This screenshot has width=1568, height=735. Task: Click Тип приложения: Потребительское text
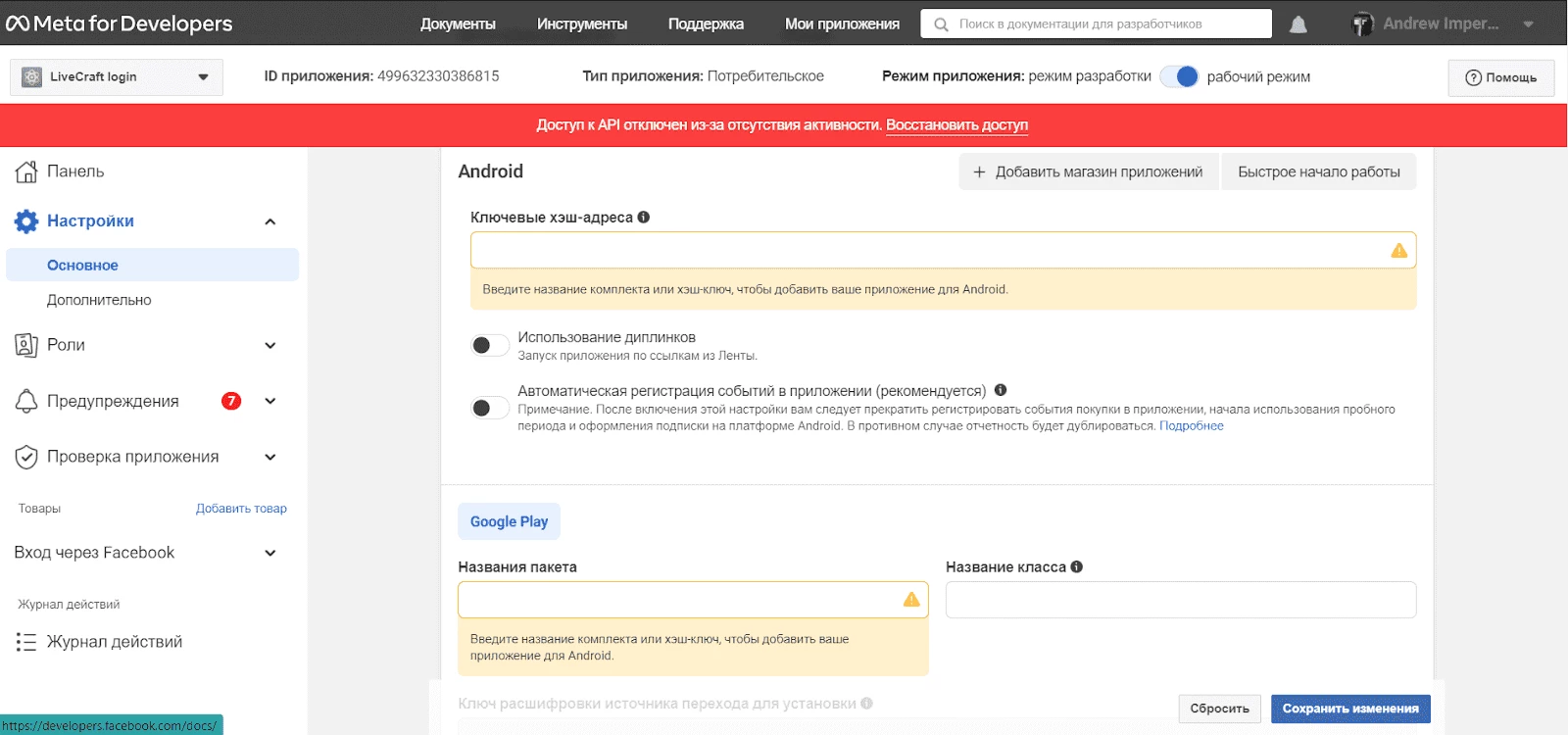click(x=703, y=76)
